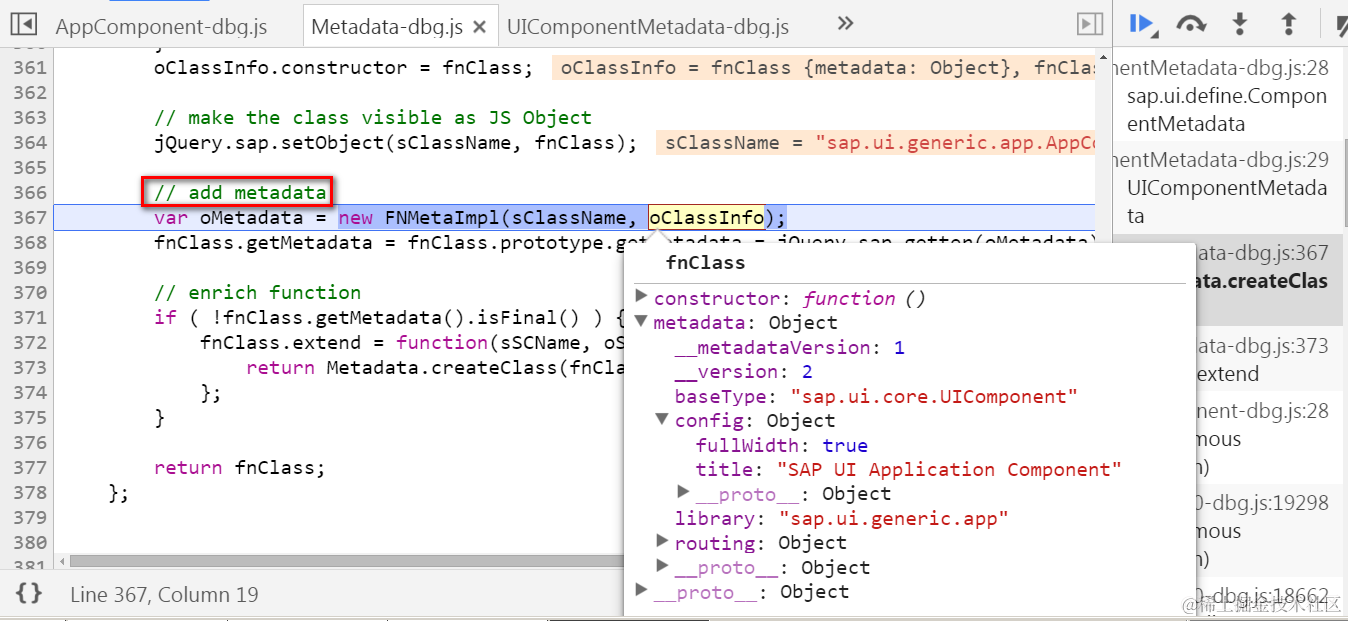Expand the last top-level __proto__ entry
1348x621 pixels.
point(642,590)
